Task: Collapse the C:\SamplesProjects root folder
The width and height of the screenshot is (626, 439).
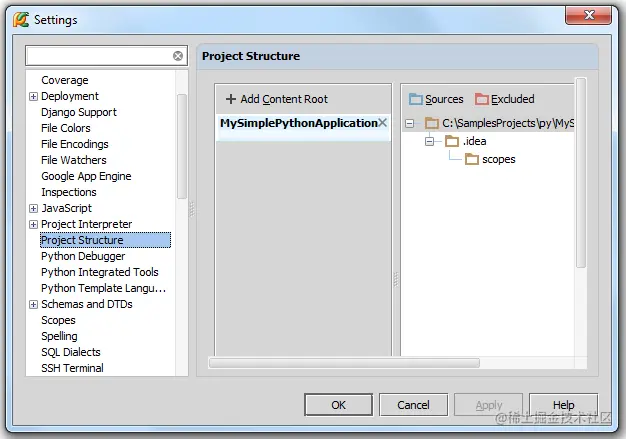Action: 410,123
